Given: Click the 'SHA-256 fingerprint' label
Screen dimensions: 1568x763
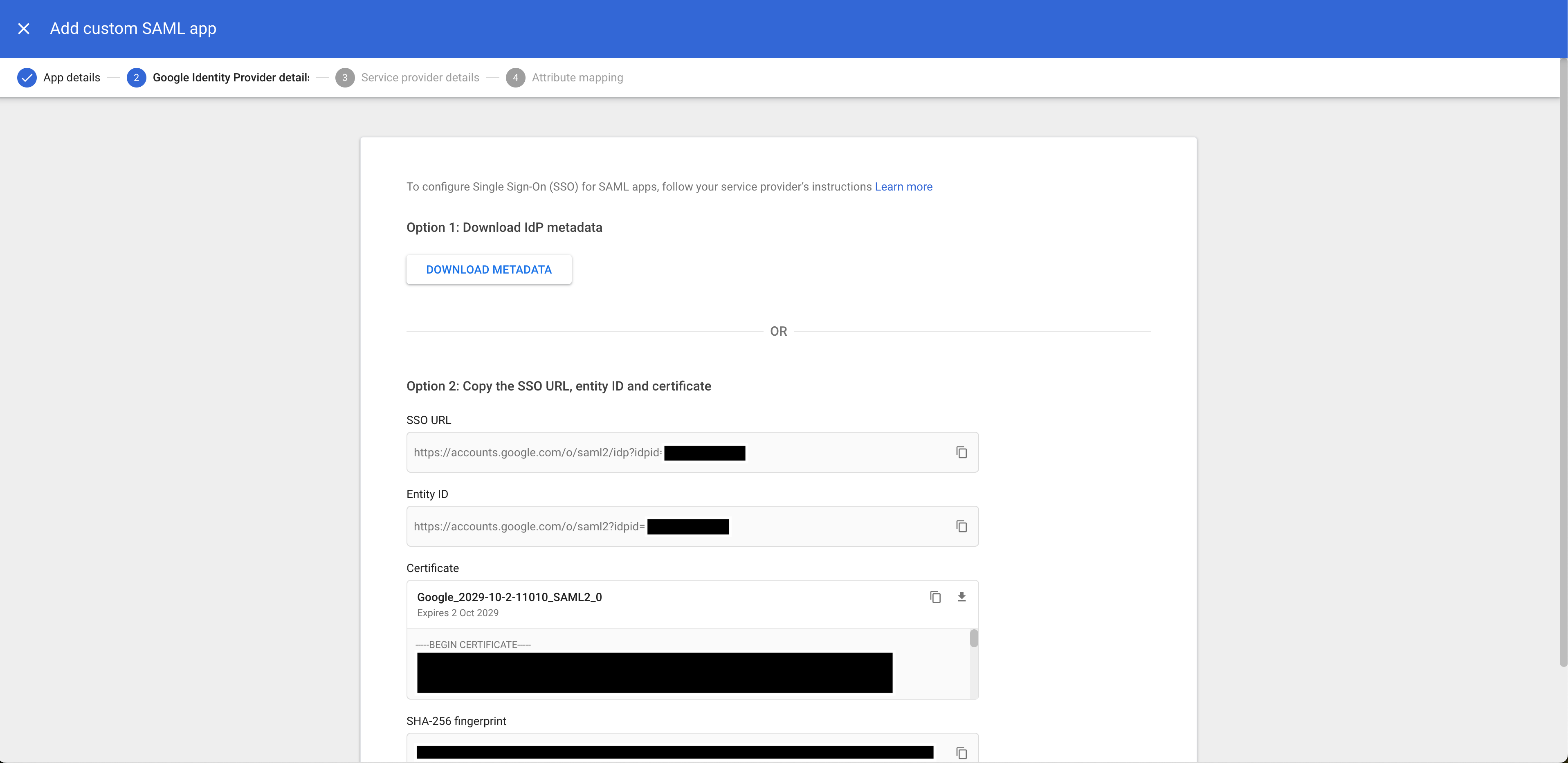Looking at the screenshot, I should click(456, 721).
